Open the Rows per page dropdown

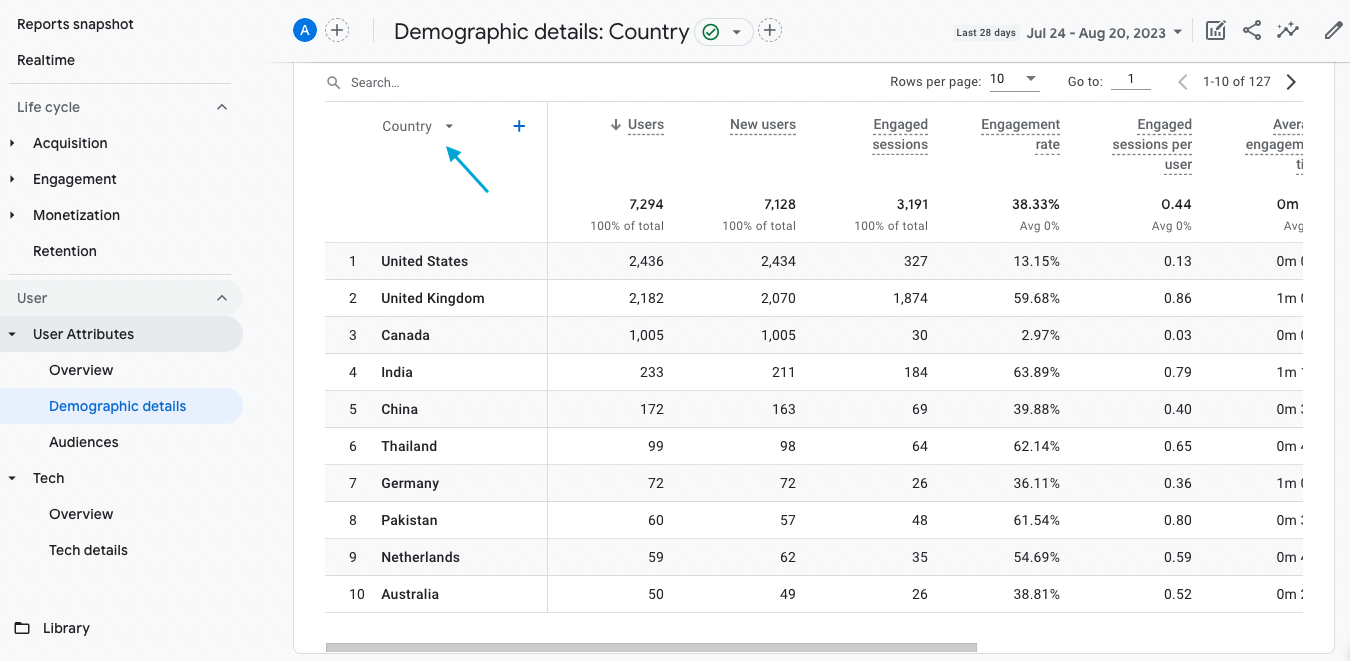(1014, 80)
